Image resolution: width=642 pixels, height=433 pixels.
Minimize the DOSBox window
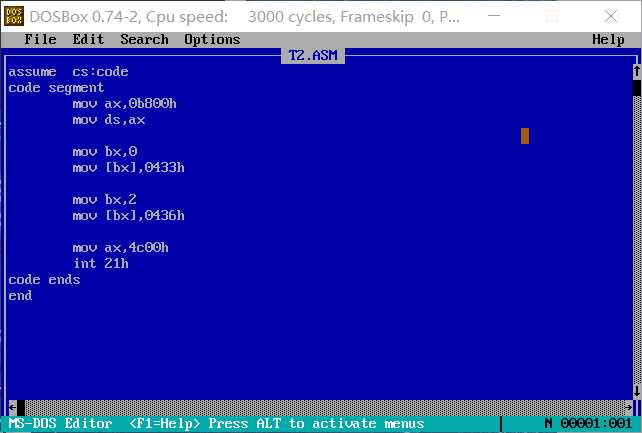(x=494, y=16)
